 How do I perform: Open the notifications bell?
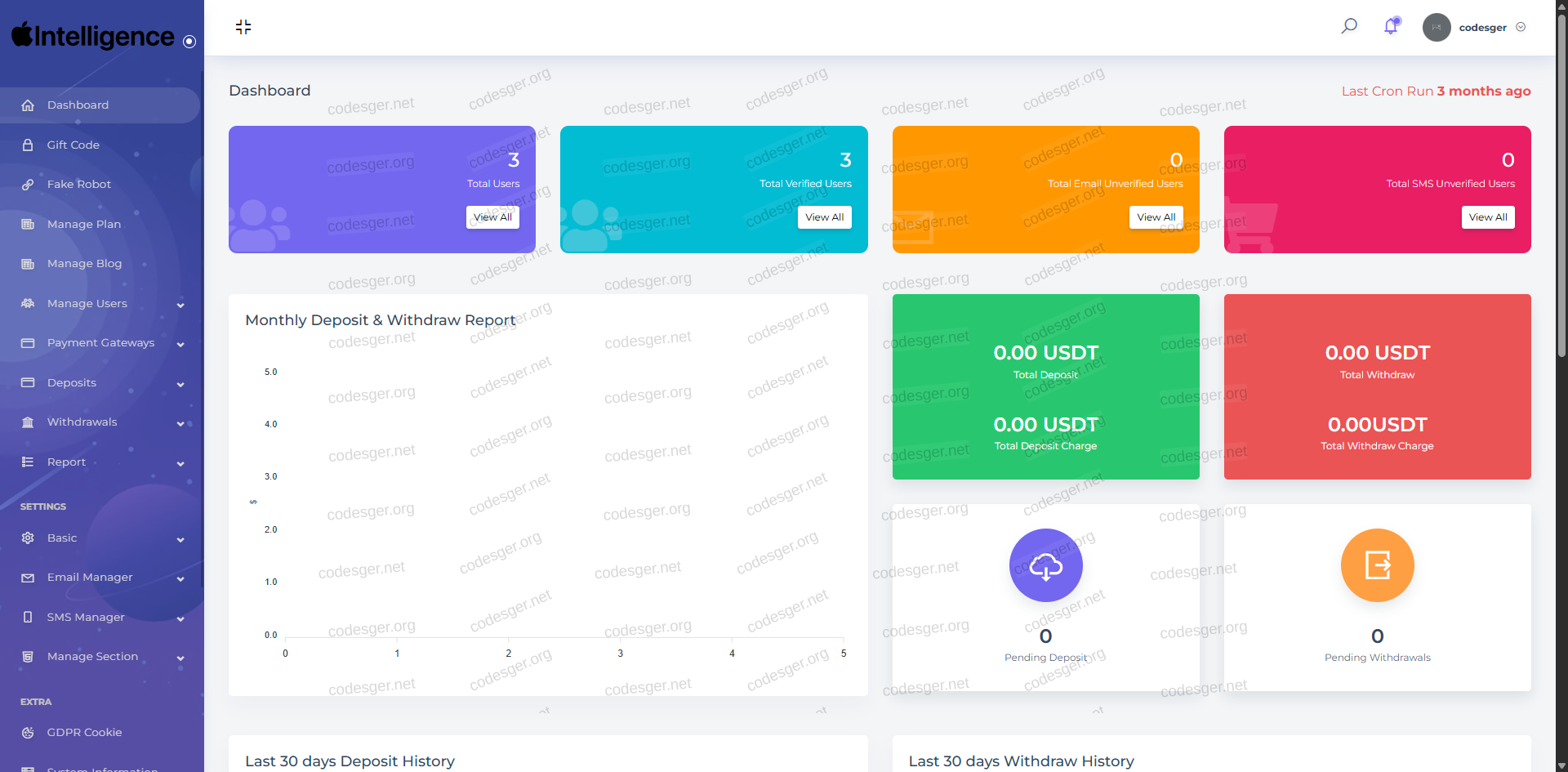(x=1391, y=26)
